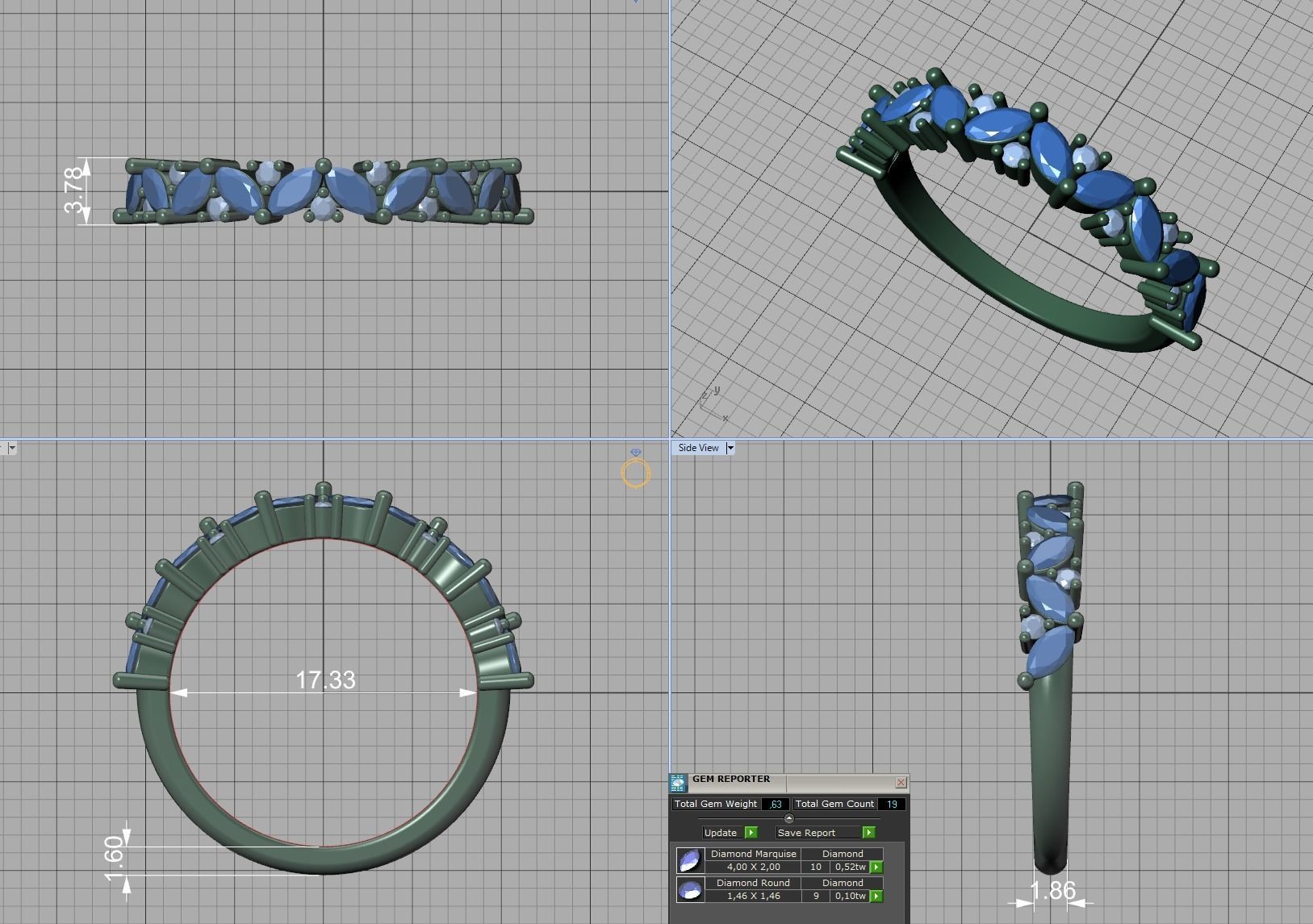The image size is (1313, 924).
Task: Click green arrow beside 0,10tw
Action: (x=876, y=896)
